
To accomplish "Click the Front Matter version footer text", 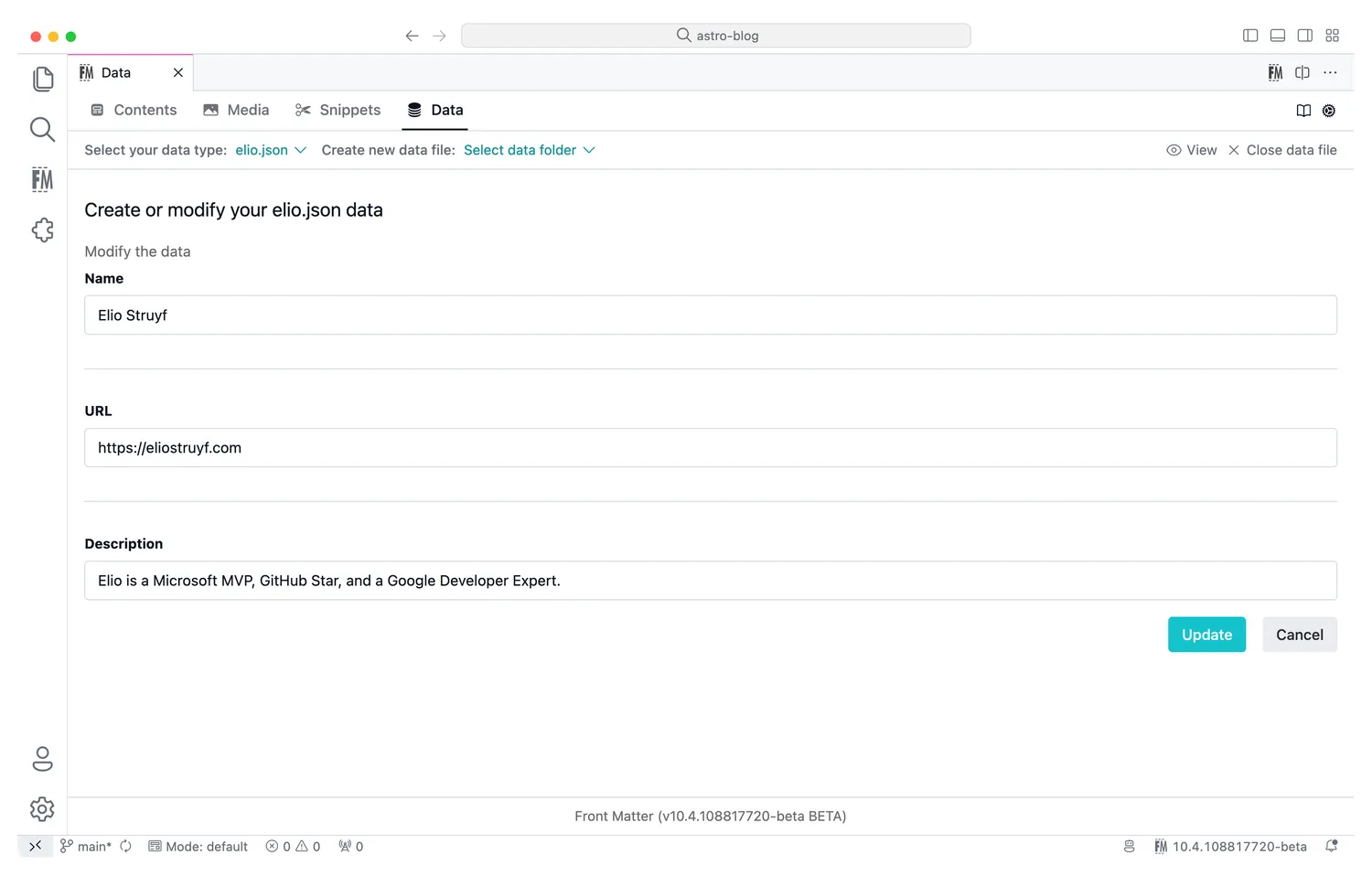I will pos(711,817).
